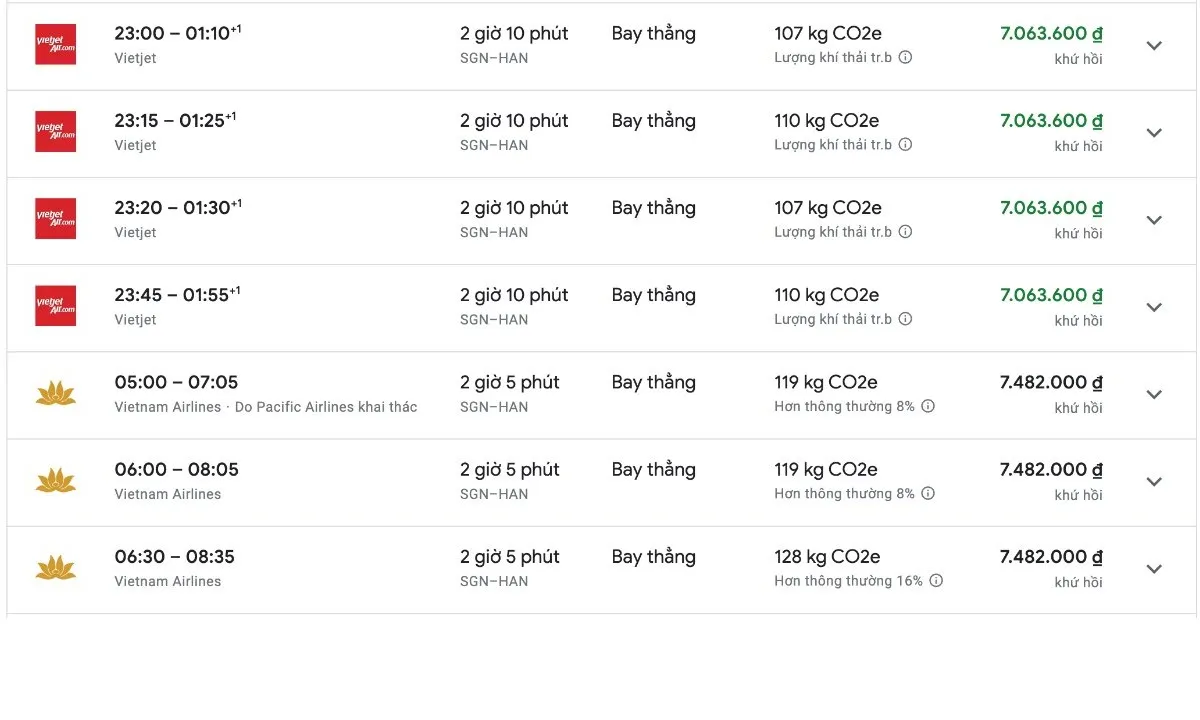Open emissions info icon on 23:20 flight
1200x720 pixels.
(905, 232)
